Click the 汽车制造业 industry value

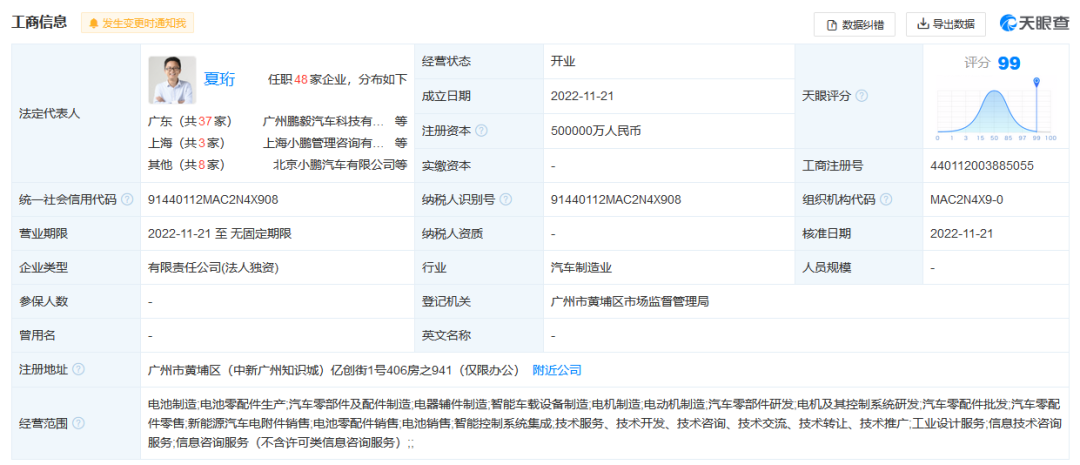[581, 267]
